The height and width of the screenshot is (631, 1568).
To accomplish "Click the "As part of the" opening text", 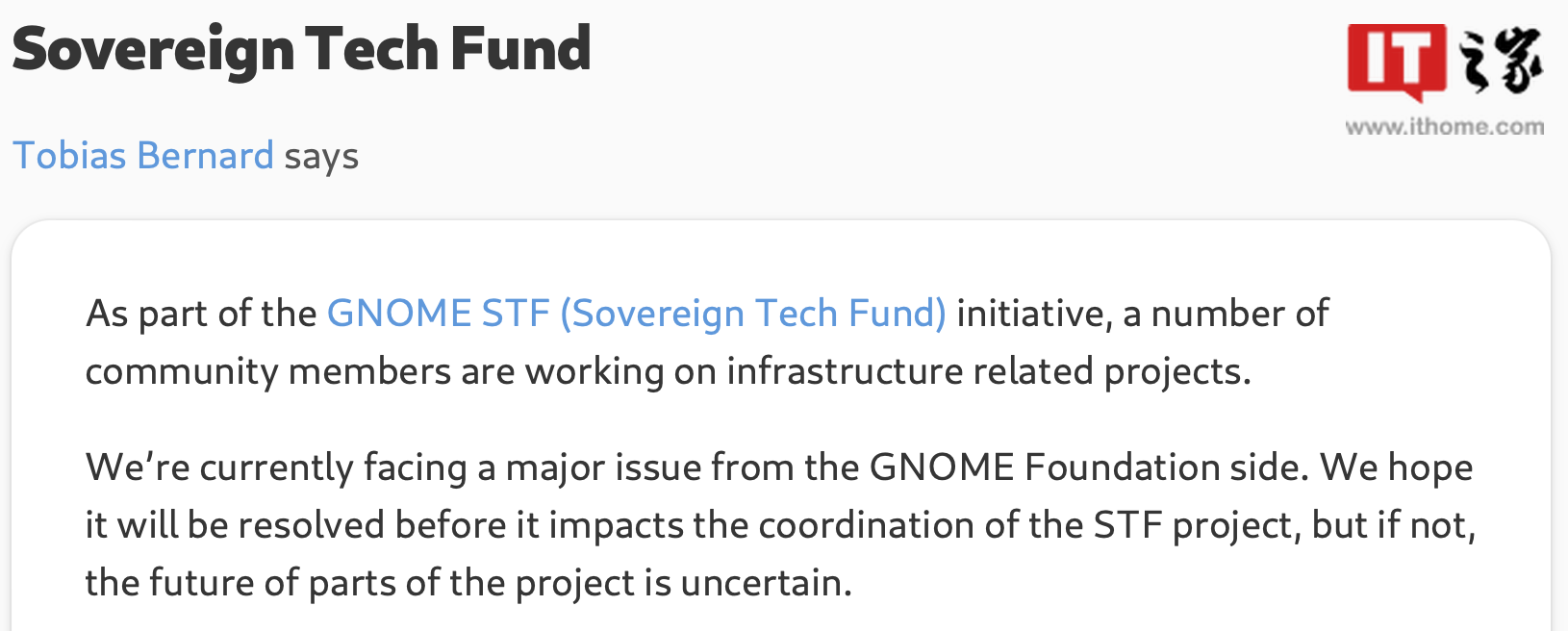I will (x=201, y=314).
